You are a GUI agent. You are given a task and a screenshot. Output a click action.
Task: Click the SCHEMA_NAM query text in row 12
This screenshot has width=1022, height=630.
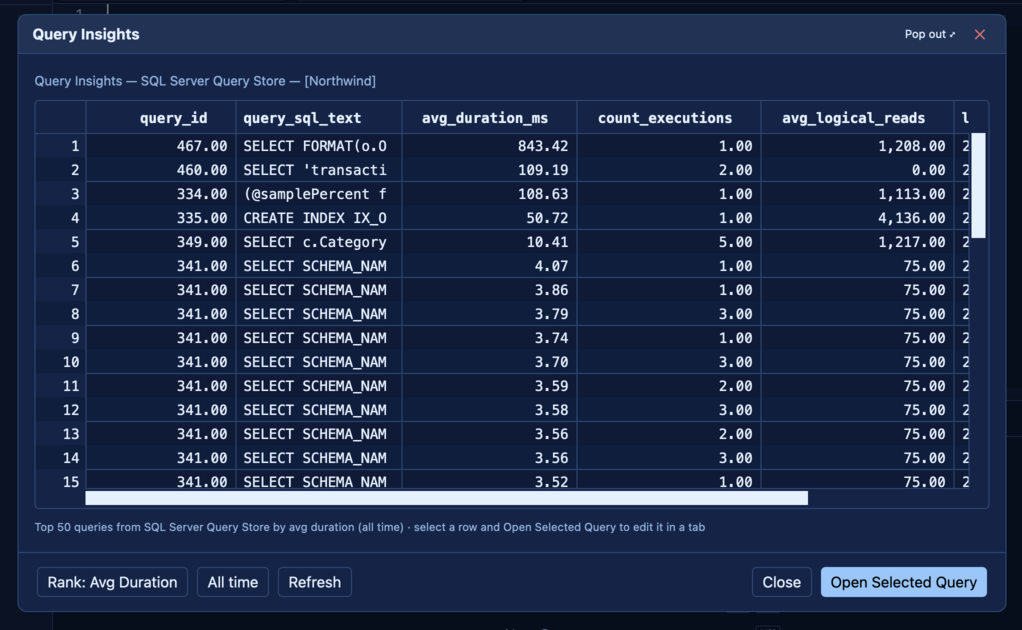(319, 410)
